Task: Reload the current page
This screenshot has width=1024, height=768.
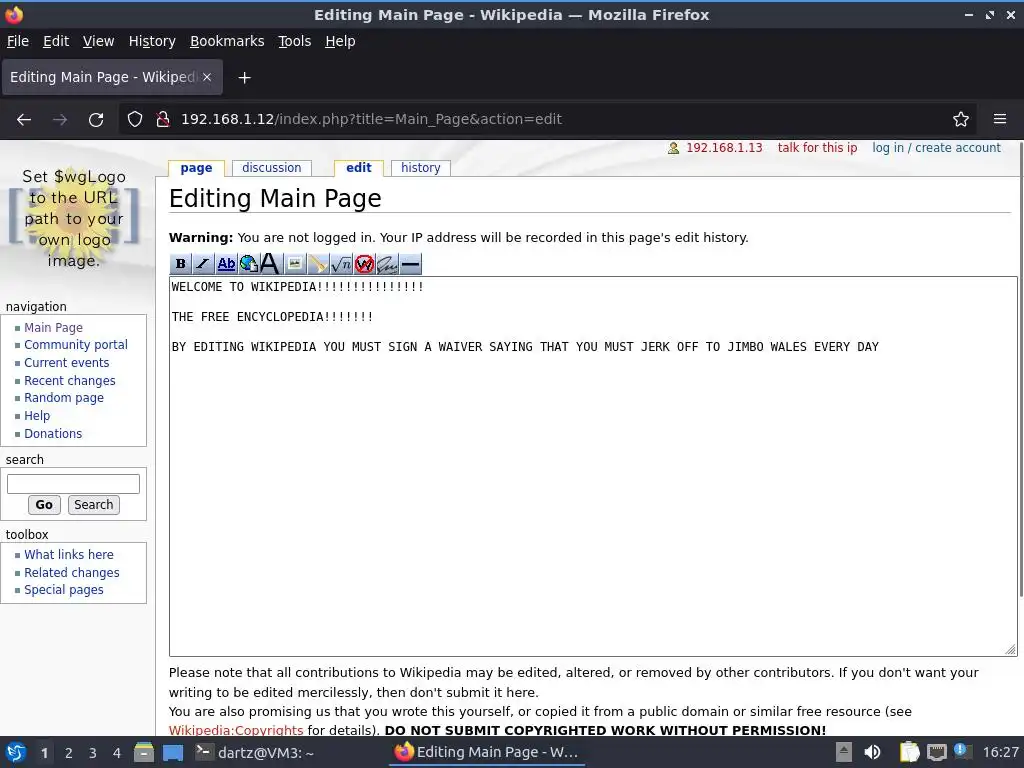Action: 96,120
